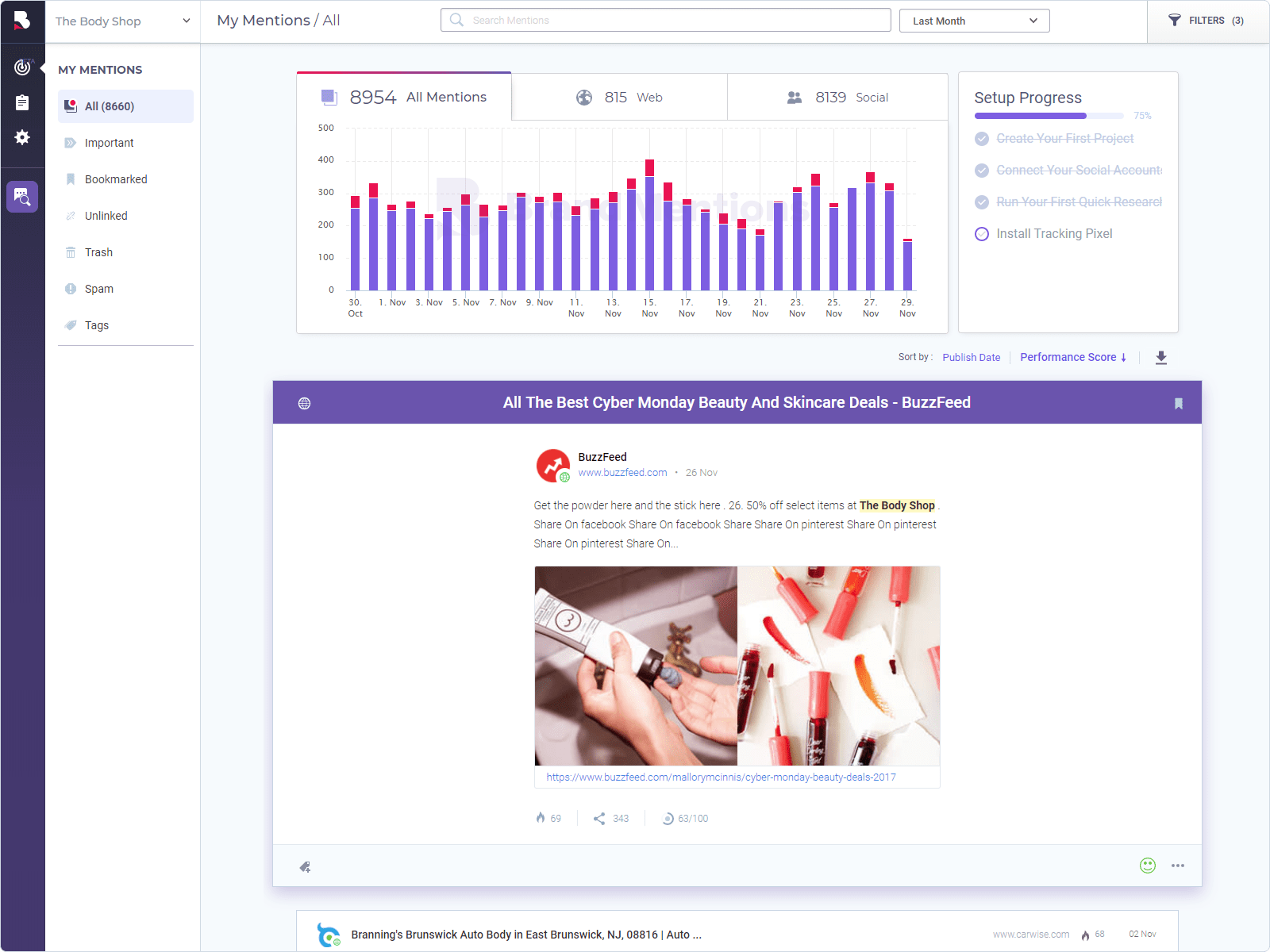The width and height of the screenshot is (1270, 952).
Task: Switch to the Web mentions tab
Action: tap(619, 97)
